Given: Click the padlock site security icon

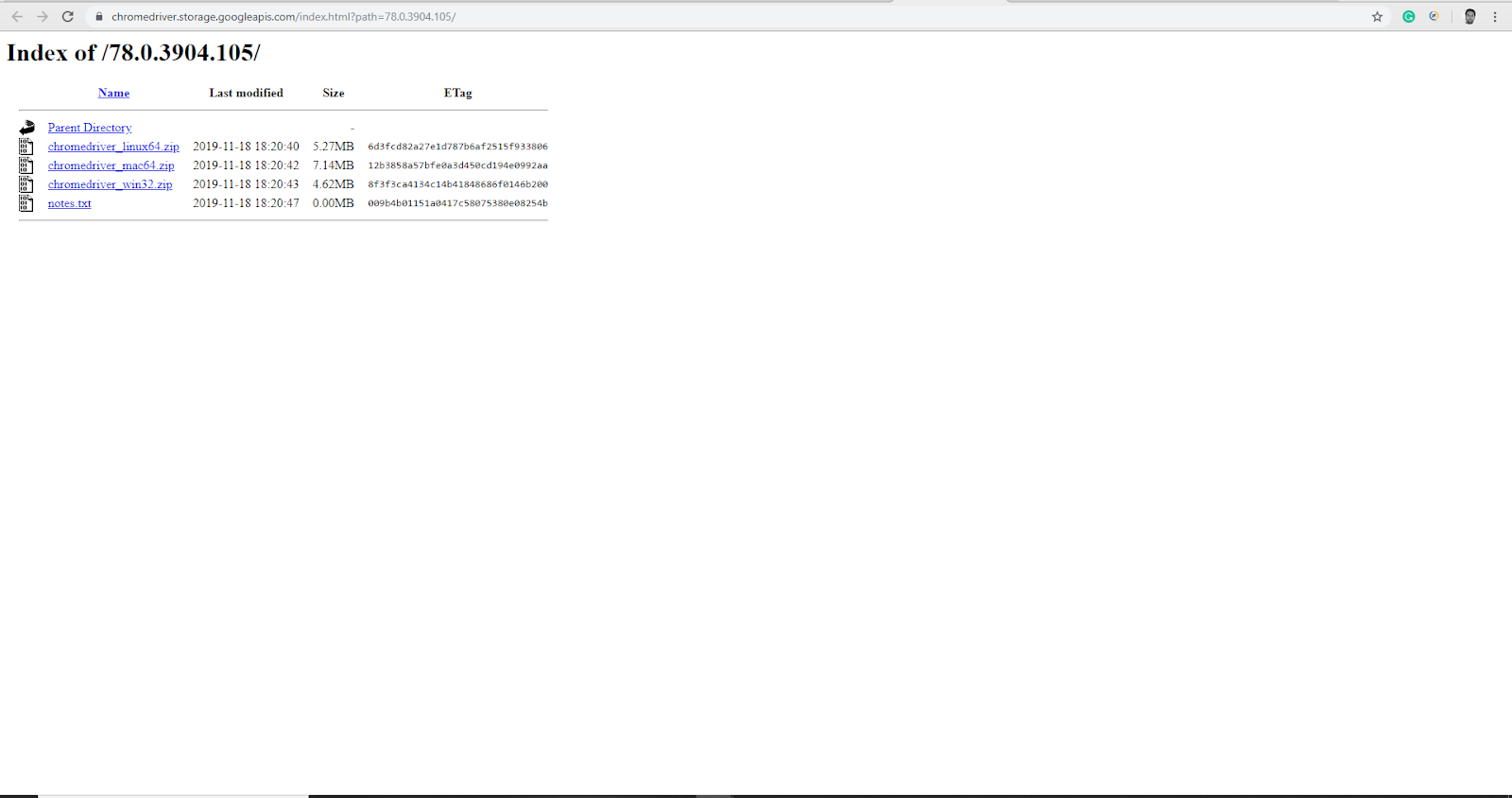Looking at the screenshot, I should pyautogui.click(x=98, y=16).
